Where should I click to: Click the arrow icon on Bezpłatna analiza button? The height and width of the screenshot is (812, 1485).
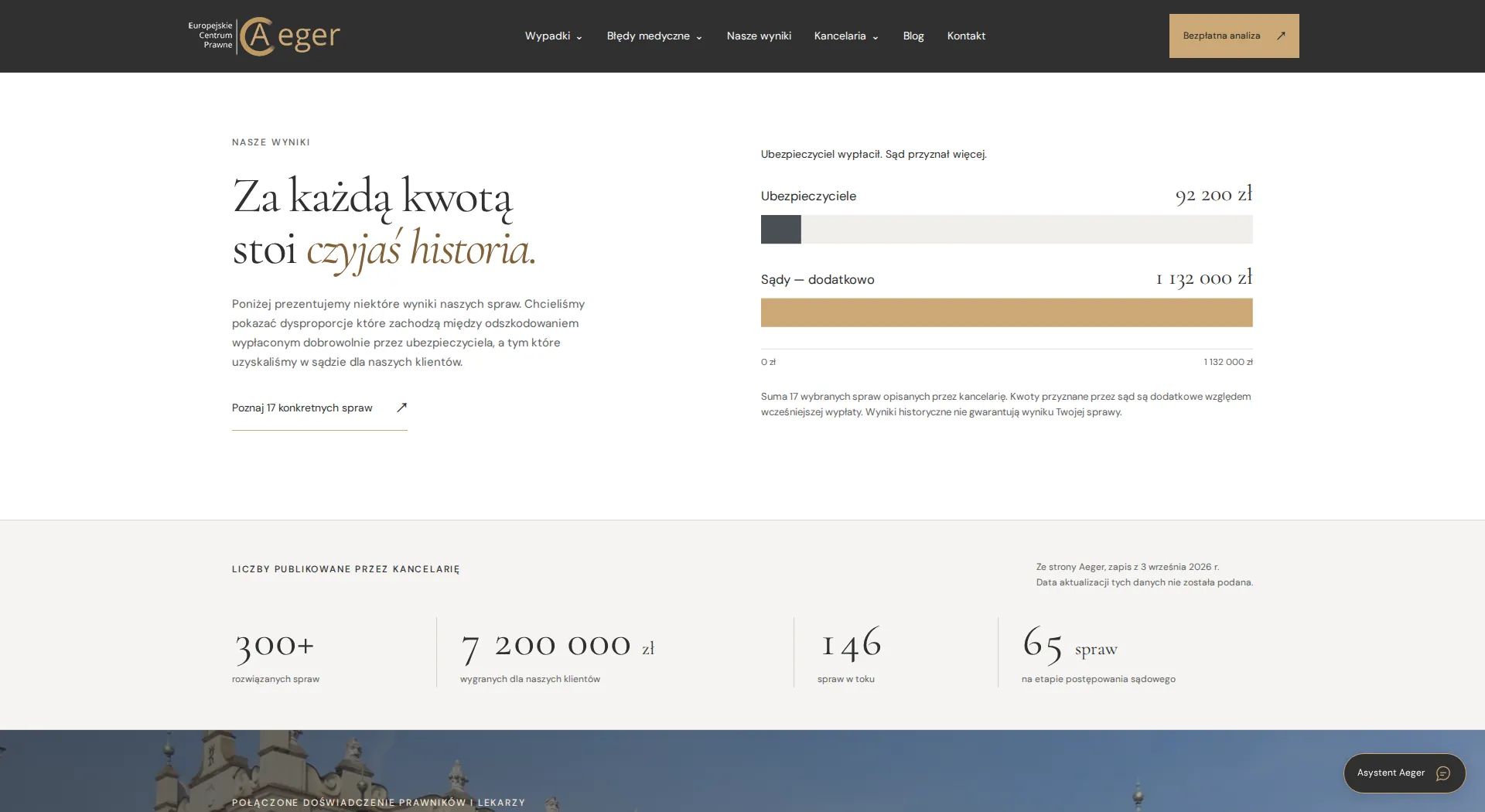tap(1281, 36)
